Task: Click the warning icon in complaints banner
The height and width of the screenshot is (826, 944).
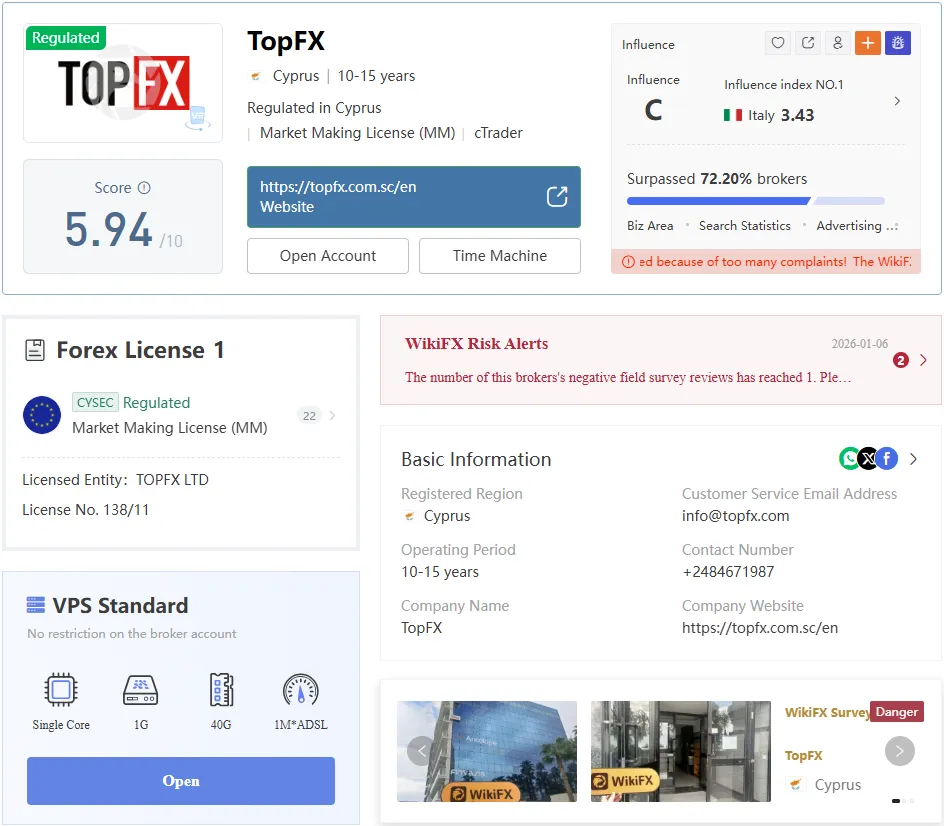Action: coord(628,261)
